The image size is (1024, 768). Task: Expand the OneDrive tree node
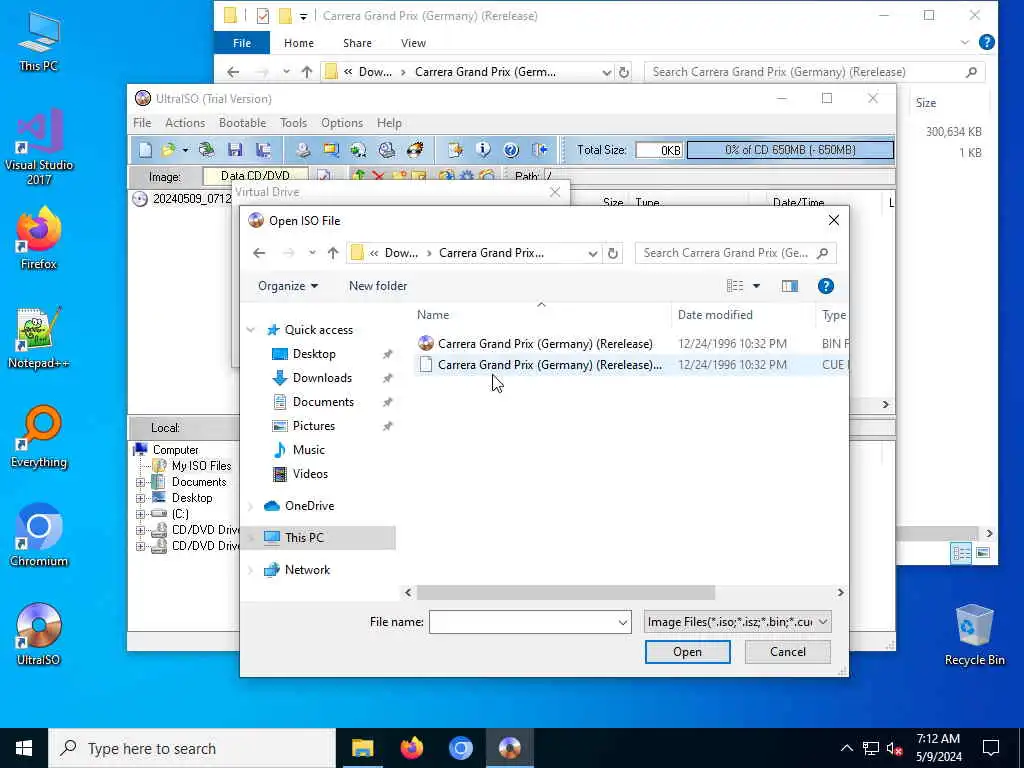click(x=250, y=506)
